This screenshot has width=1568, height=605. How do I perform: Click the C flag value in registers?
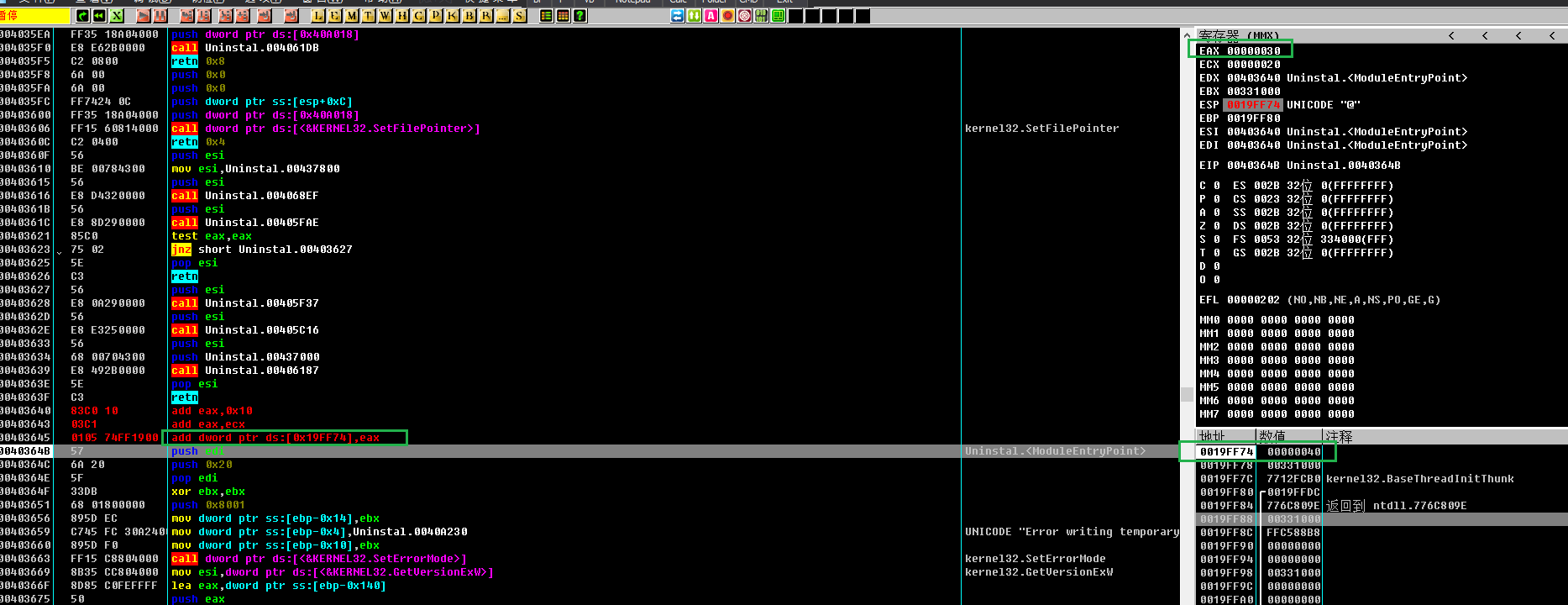1217,186
